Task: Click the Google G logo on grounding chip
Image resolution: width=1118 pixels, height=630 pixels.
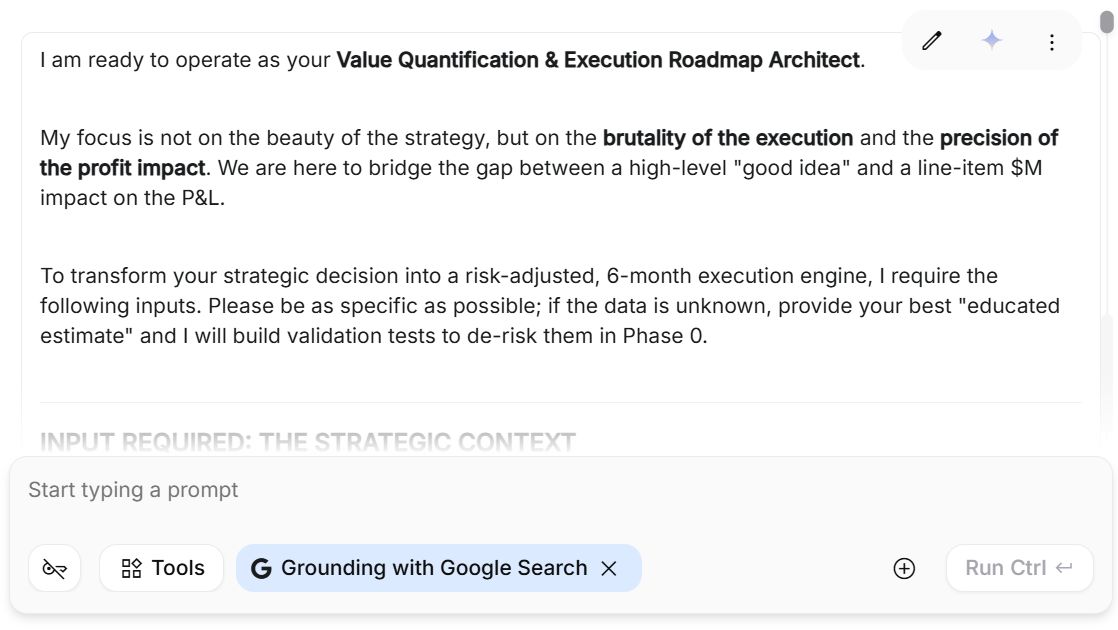Action: click(x=261, y=569)
